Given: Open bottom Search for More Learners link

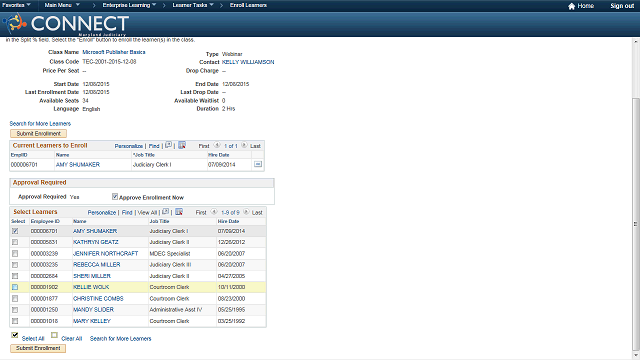Looking at the screenshot, I should 120,338.
